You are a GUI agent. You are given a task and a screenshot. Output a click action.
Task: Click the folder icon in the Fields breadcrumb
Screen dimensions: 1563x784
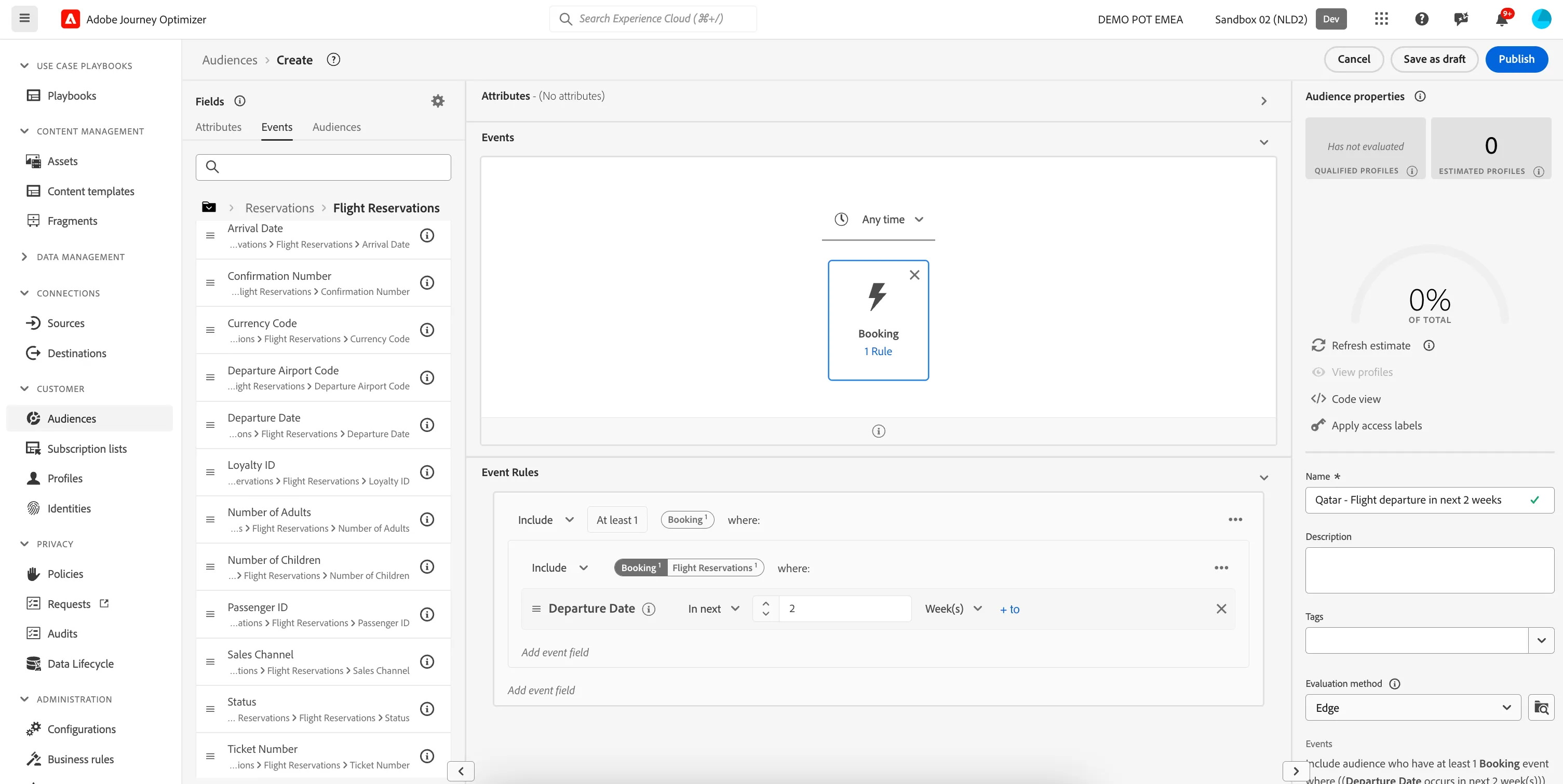pyautogui.click(x=209, y=208)
